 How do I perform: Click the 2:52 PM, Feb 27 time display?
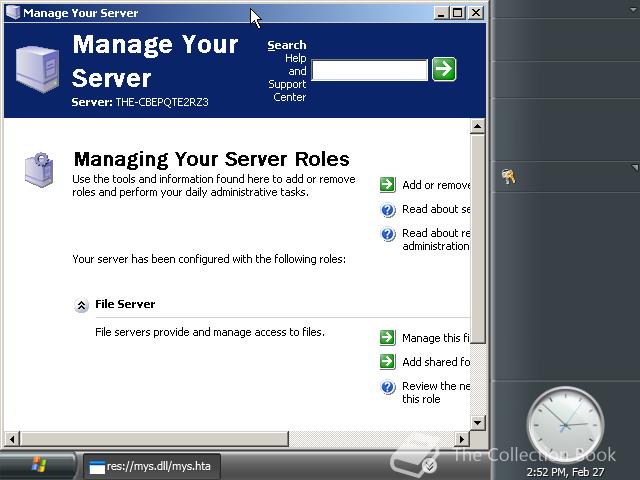pyautogui.click(x=565, y=472)
